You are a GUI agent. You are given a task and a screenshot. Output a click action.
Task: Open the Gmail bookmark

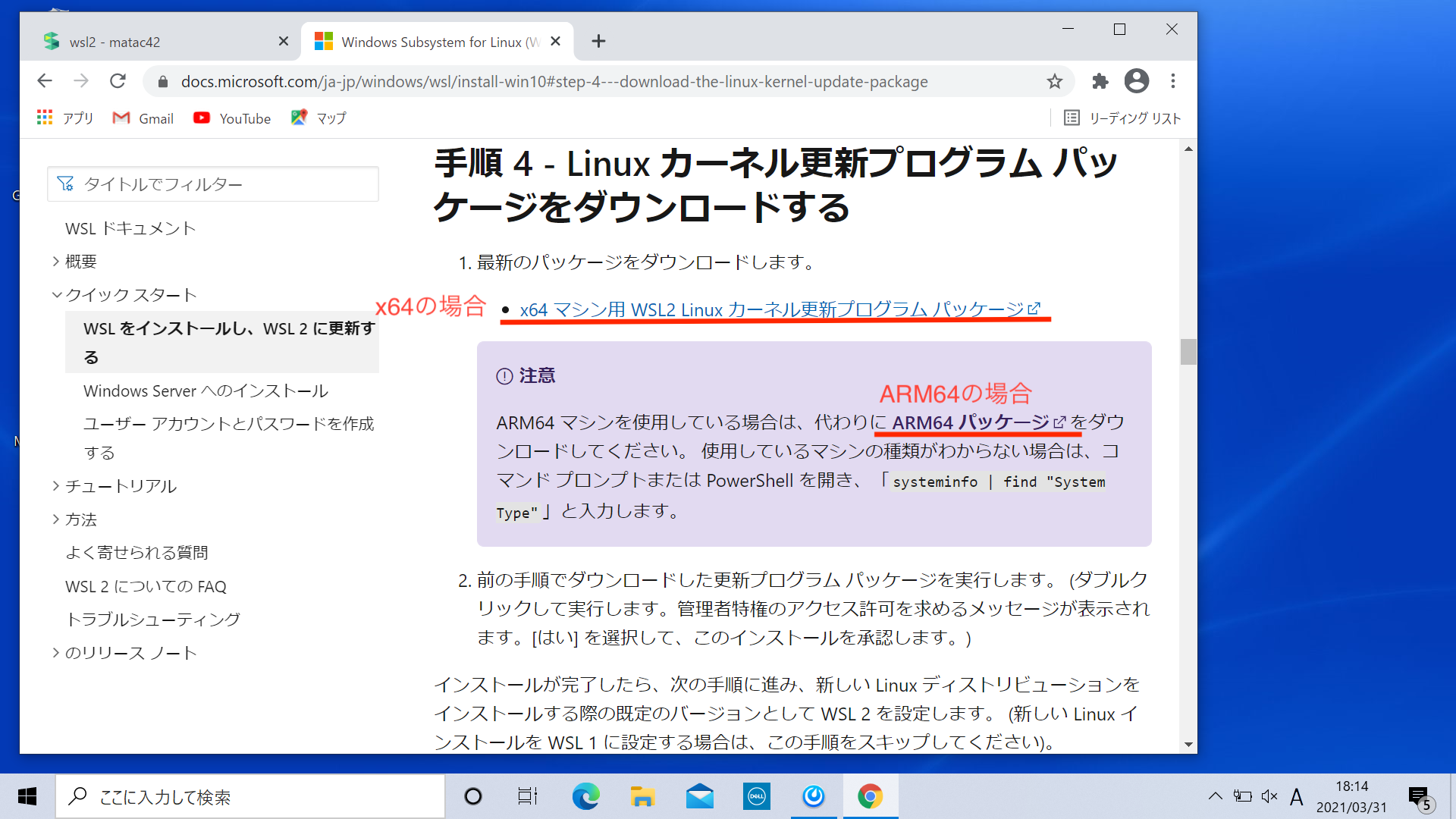click(x=143, y=118)
